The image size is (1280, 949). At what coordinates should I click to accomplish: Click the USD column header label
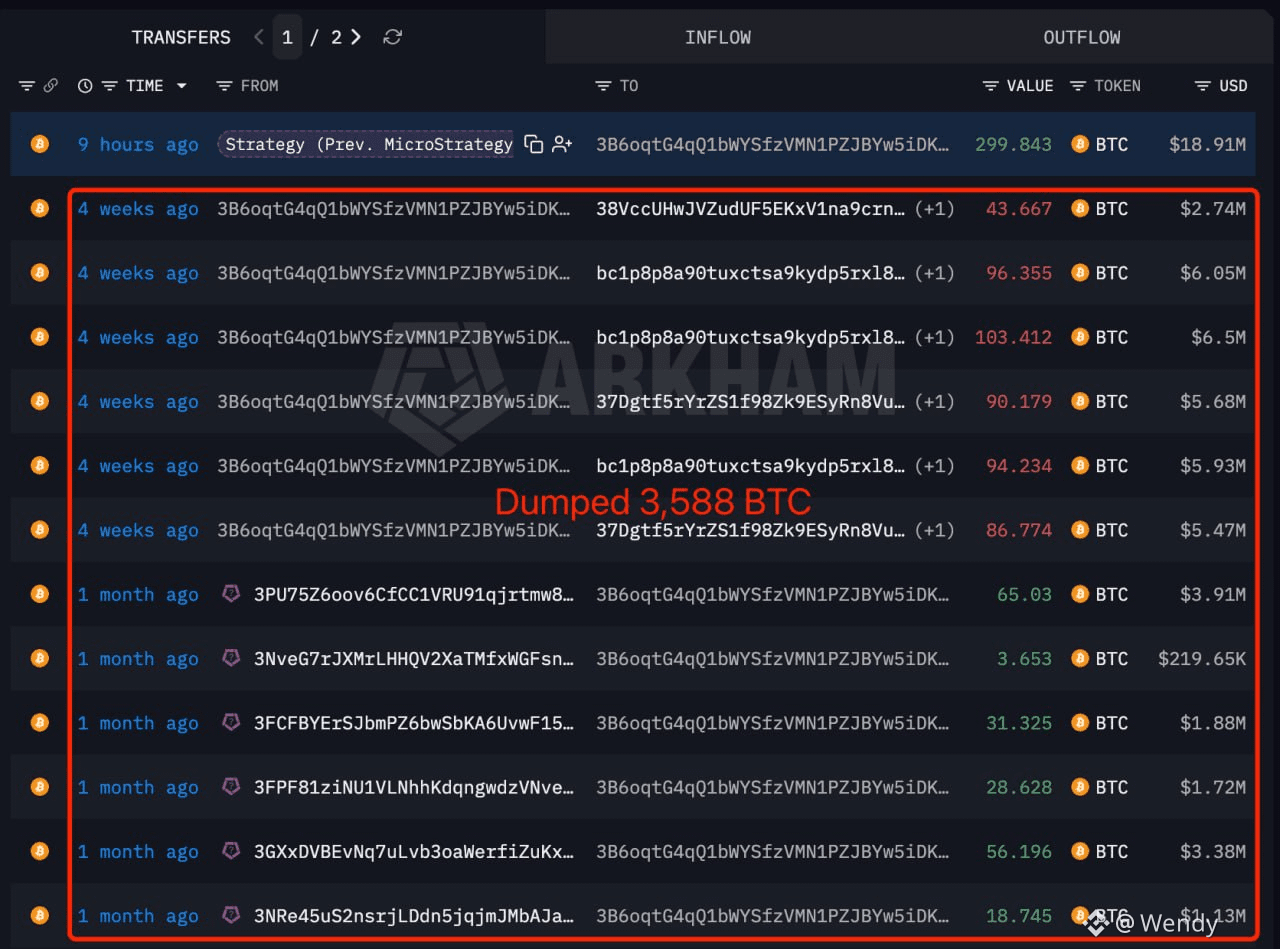pos(1233,86)
